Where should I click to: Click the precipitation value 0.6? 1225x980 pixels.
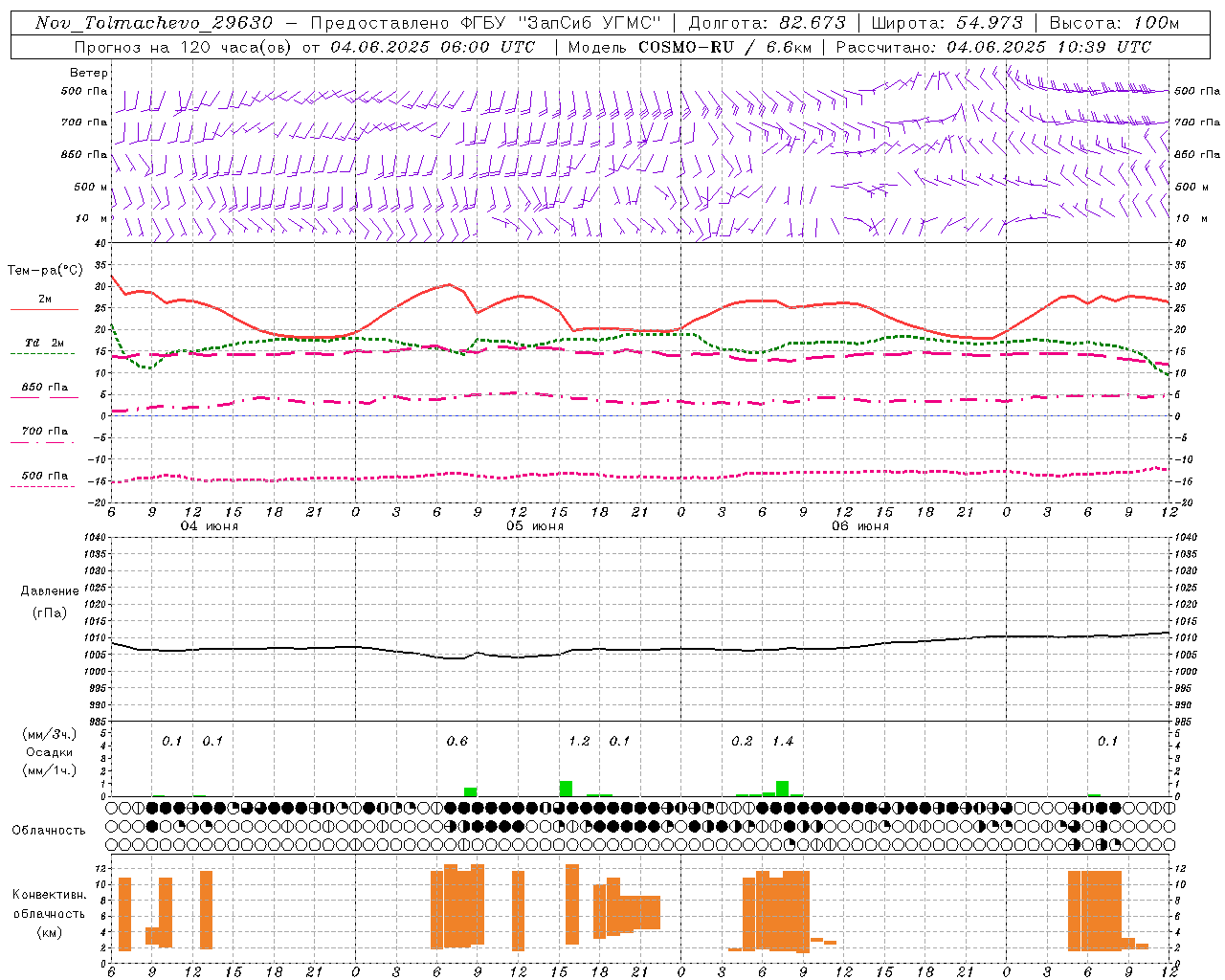(x=457, y=742)
